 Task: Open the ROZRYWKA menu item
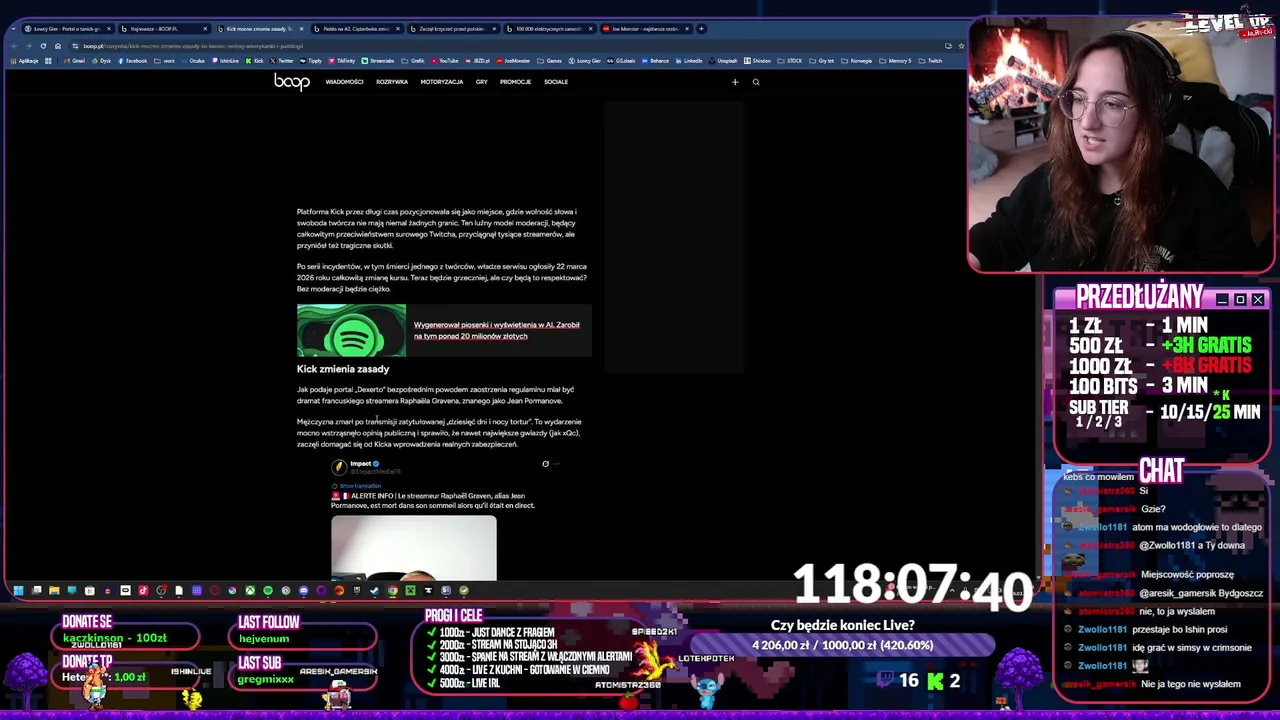coord(392,82)
